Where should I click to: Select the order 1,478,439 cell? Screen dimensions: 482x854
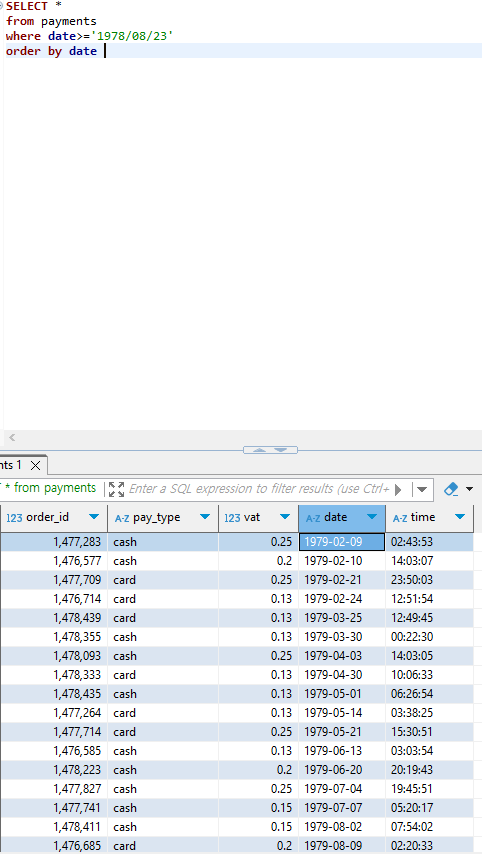[53, 618]
